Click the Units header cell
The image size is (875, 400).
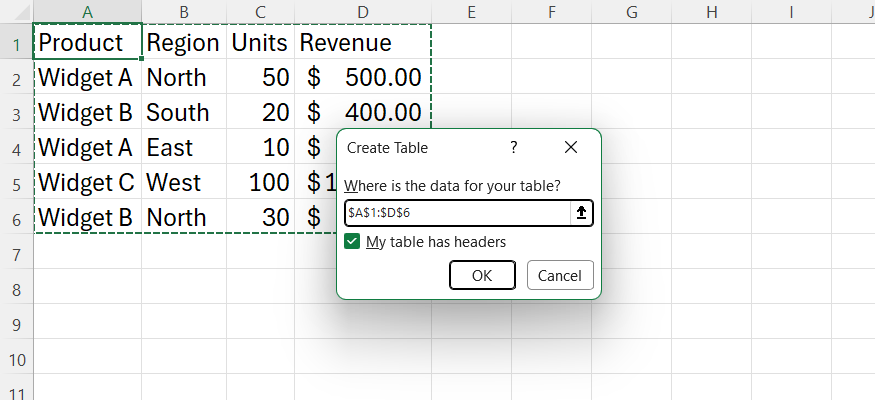261,42
